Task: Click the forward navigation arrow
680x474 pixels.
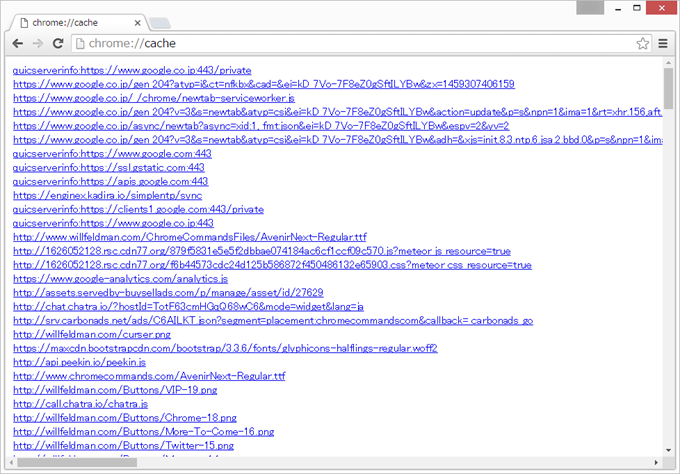Action: [38, 44]
